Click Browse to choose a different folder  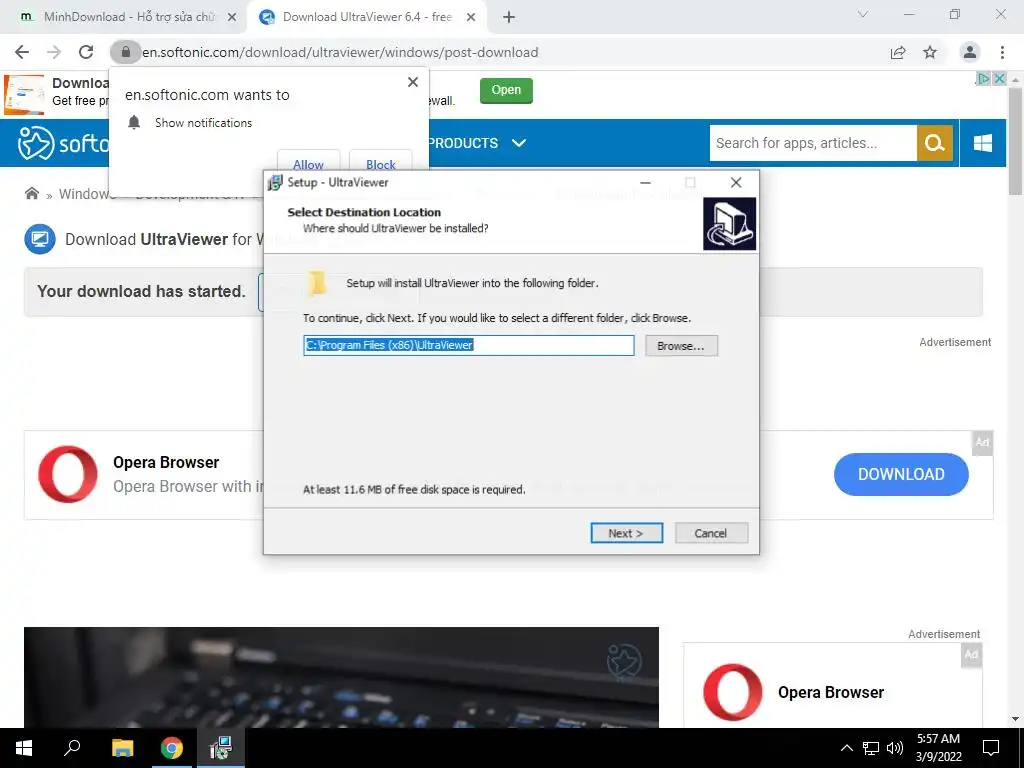[681, 345]
